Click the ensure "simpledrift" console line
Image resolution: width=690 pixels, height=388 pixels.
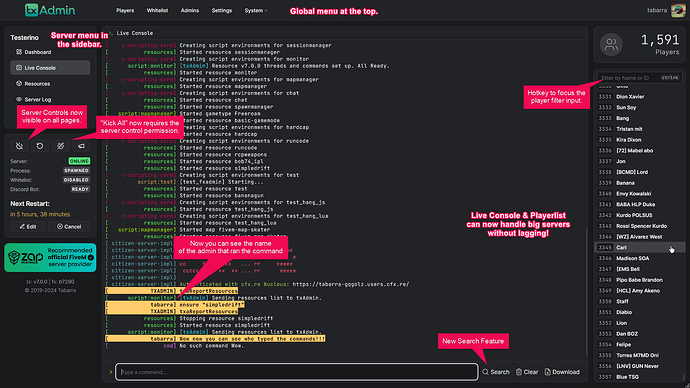click(175, 305)
